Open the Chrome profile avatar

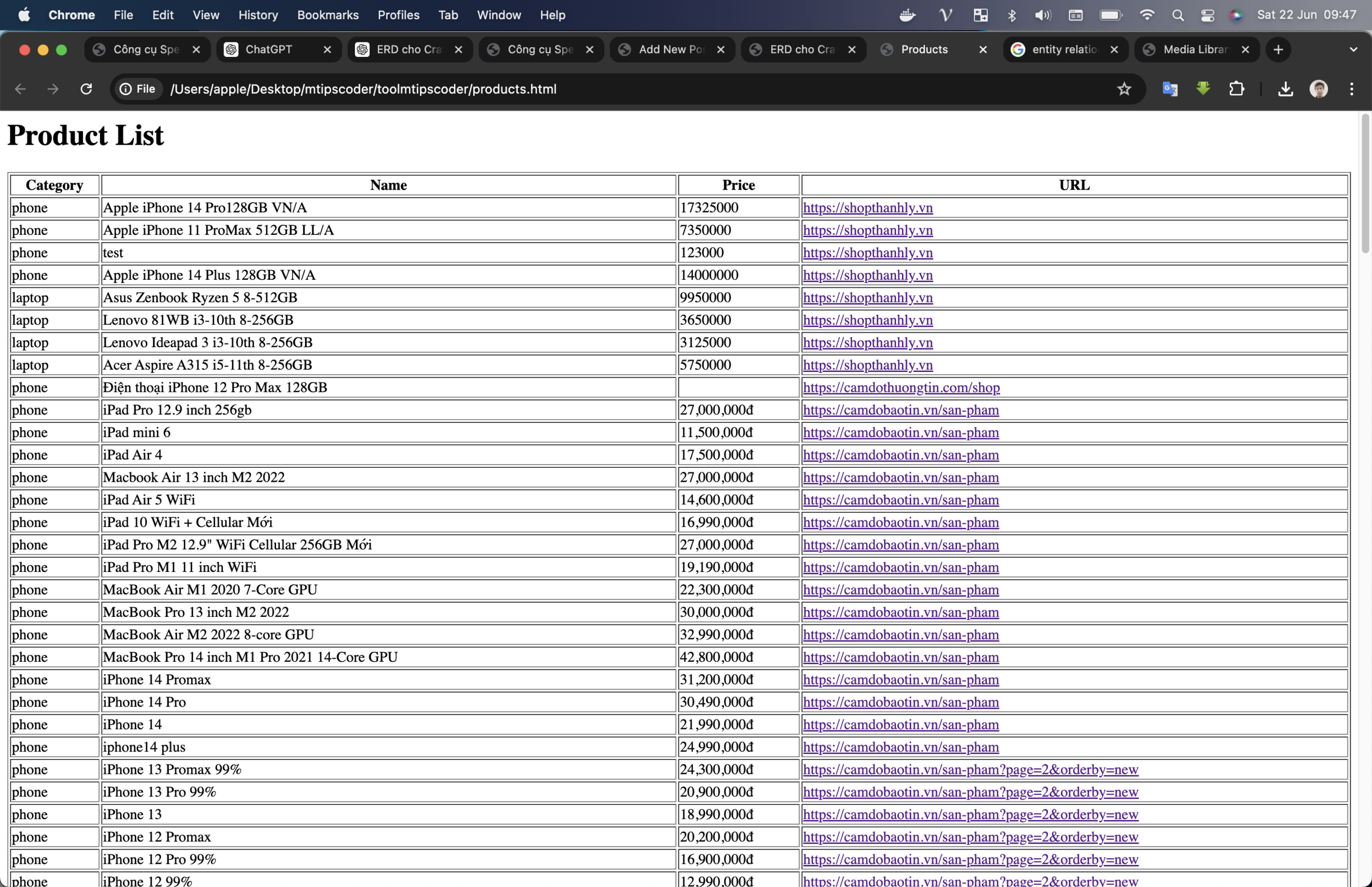[1318, 89]
